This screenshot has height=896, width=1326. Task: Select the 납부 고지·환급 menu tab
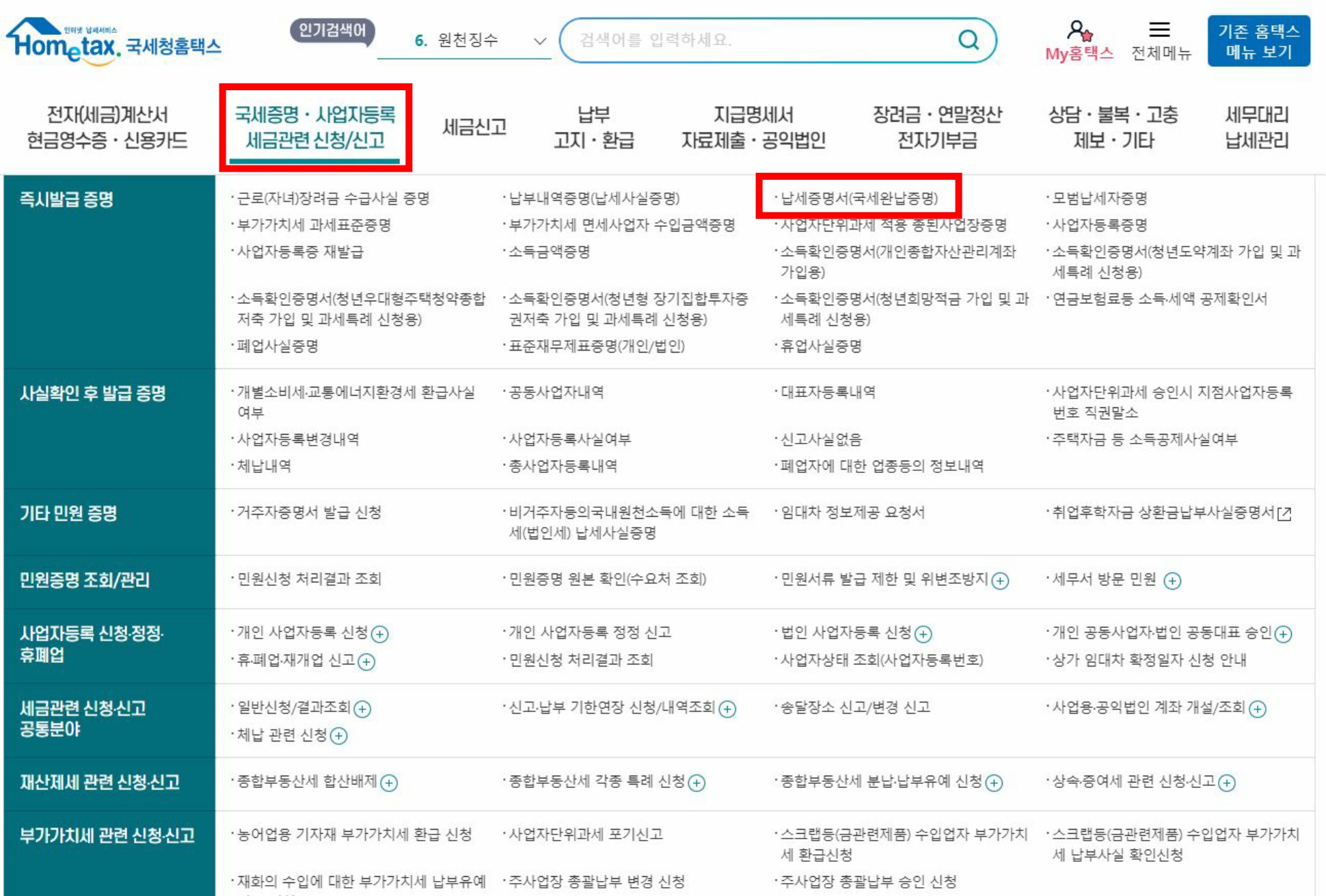[593, 127]
